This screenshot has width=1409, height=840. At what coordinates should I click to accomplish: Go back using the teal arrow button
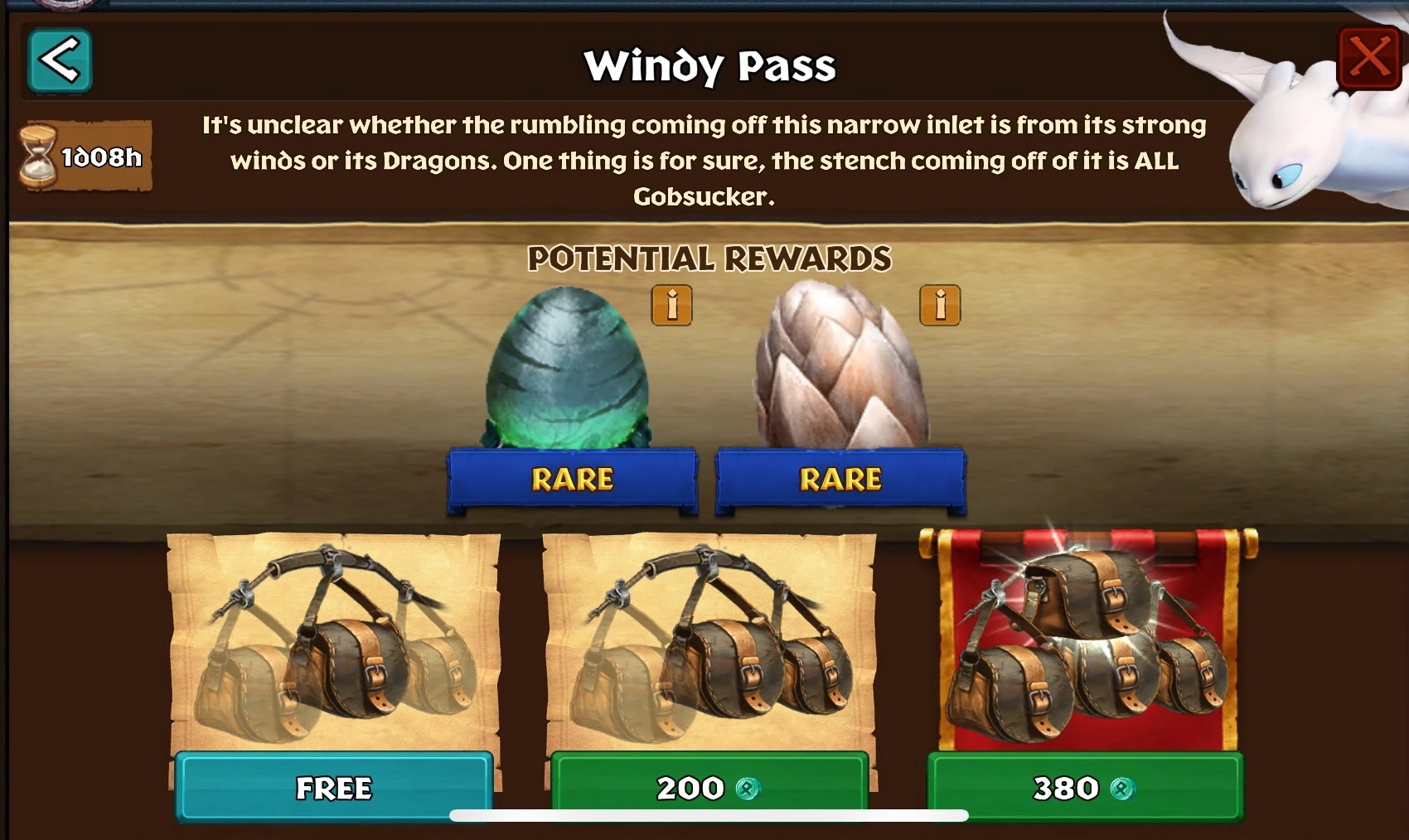(60, 60)
